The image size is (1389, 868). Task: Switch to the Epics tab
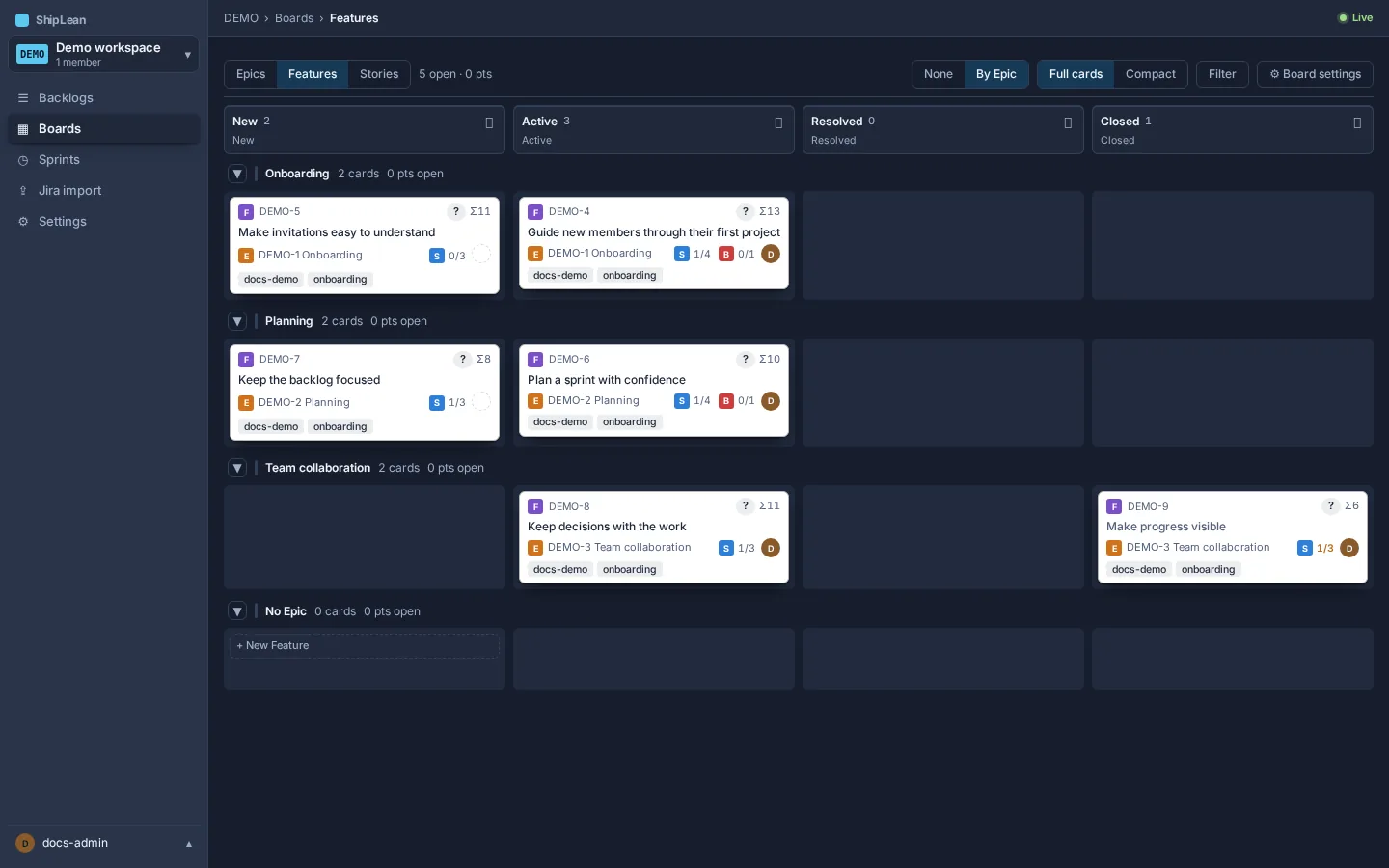click(x=251, y=74)
